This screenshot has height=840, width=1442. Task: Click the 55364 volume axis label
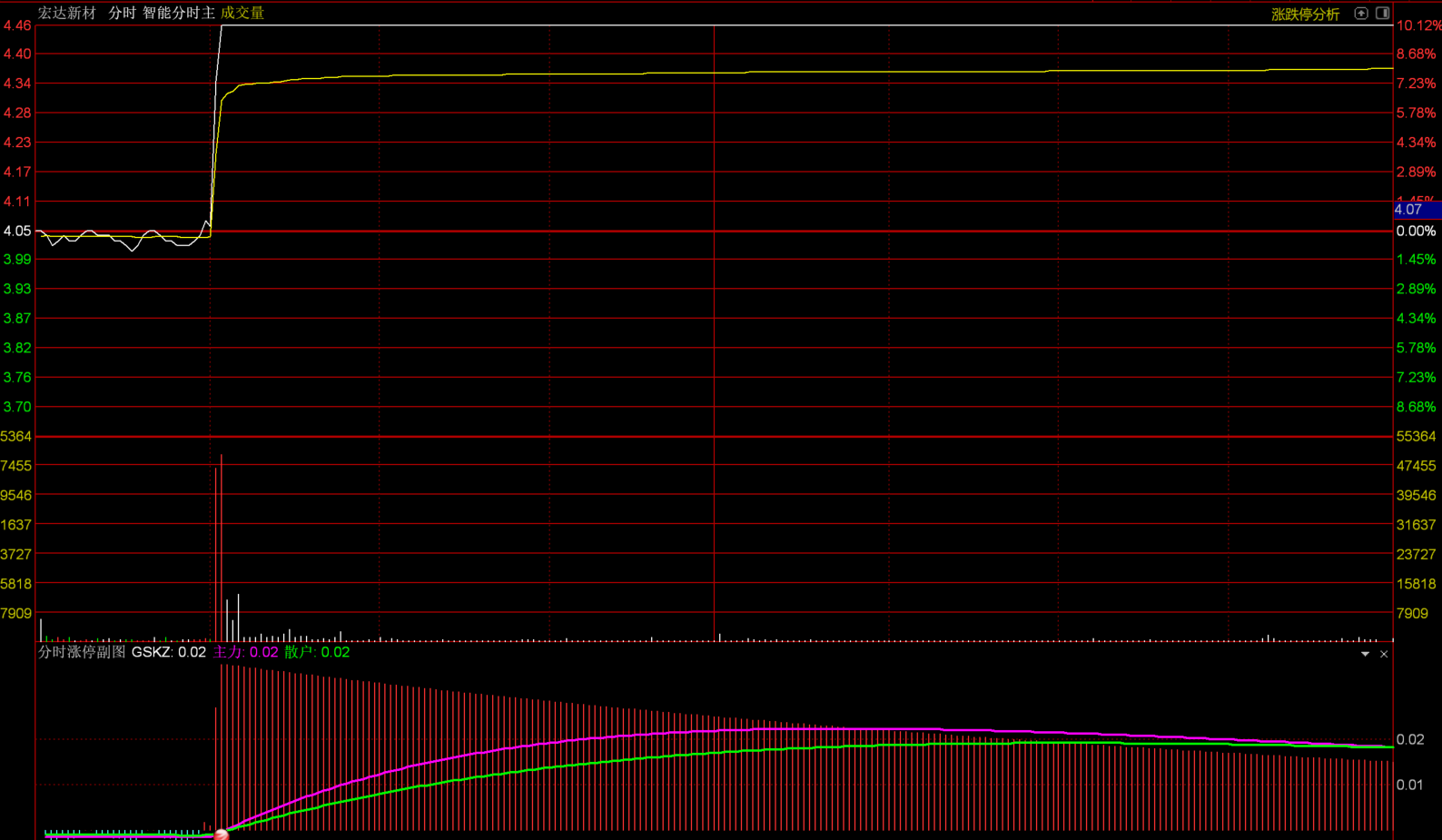1416,436
